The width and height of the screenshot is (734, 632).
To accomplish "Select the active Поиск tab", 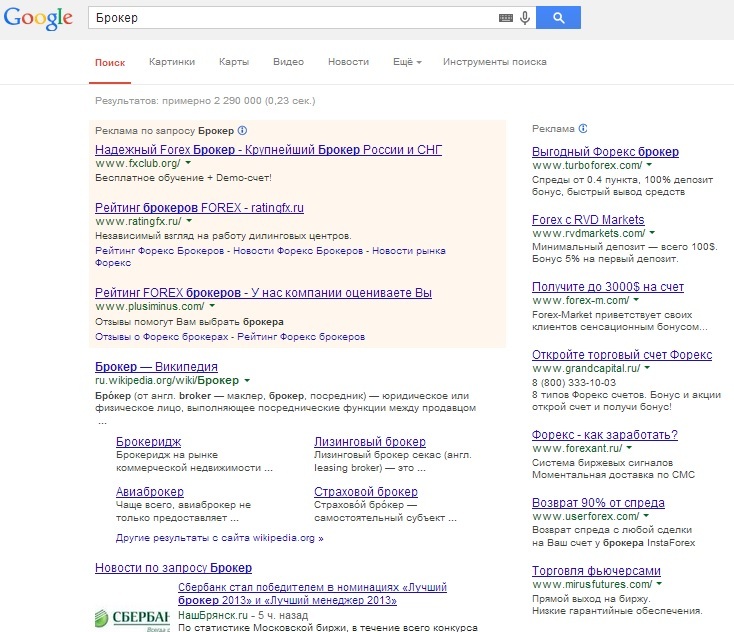I will click(x=110, y=63).
